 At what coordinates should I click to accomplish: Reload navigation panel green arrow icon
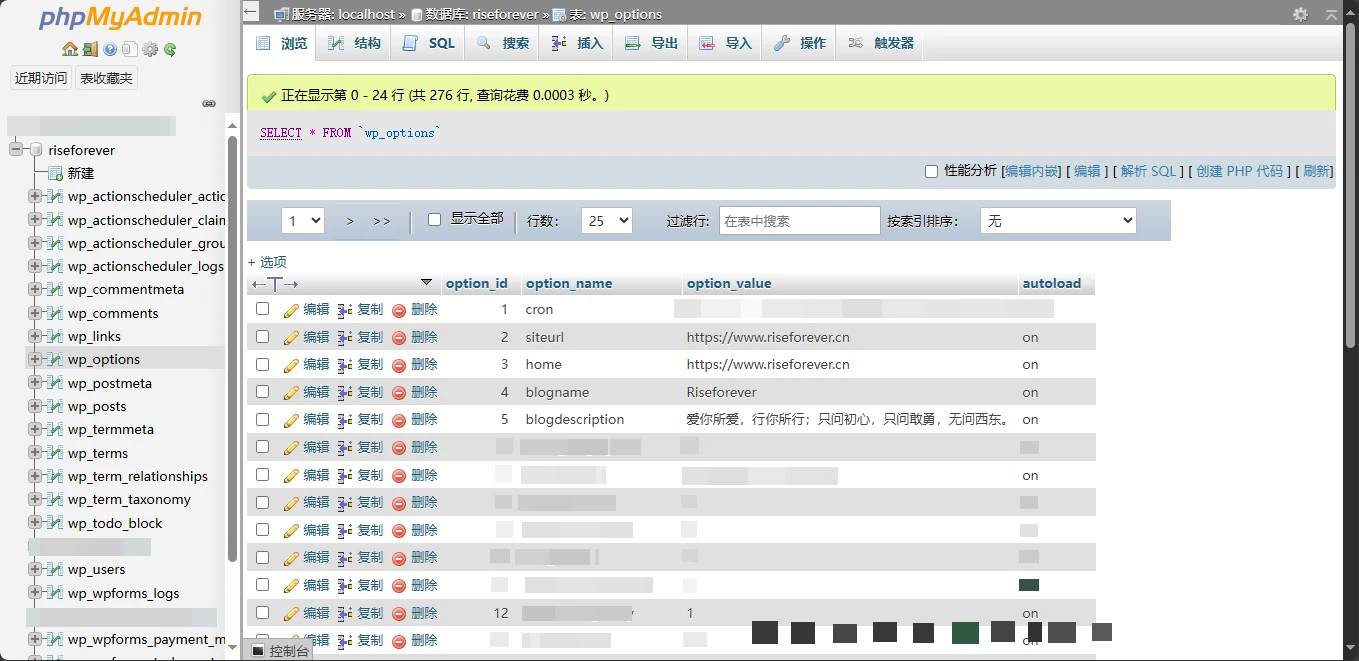pos(170,49)
